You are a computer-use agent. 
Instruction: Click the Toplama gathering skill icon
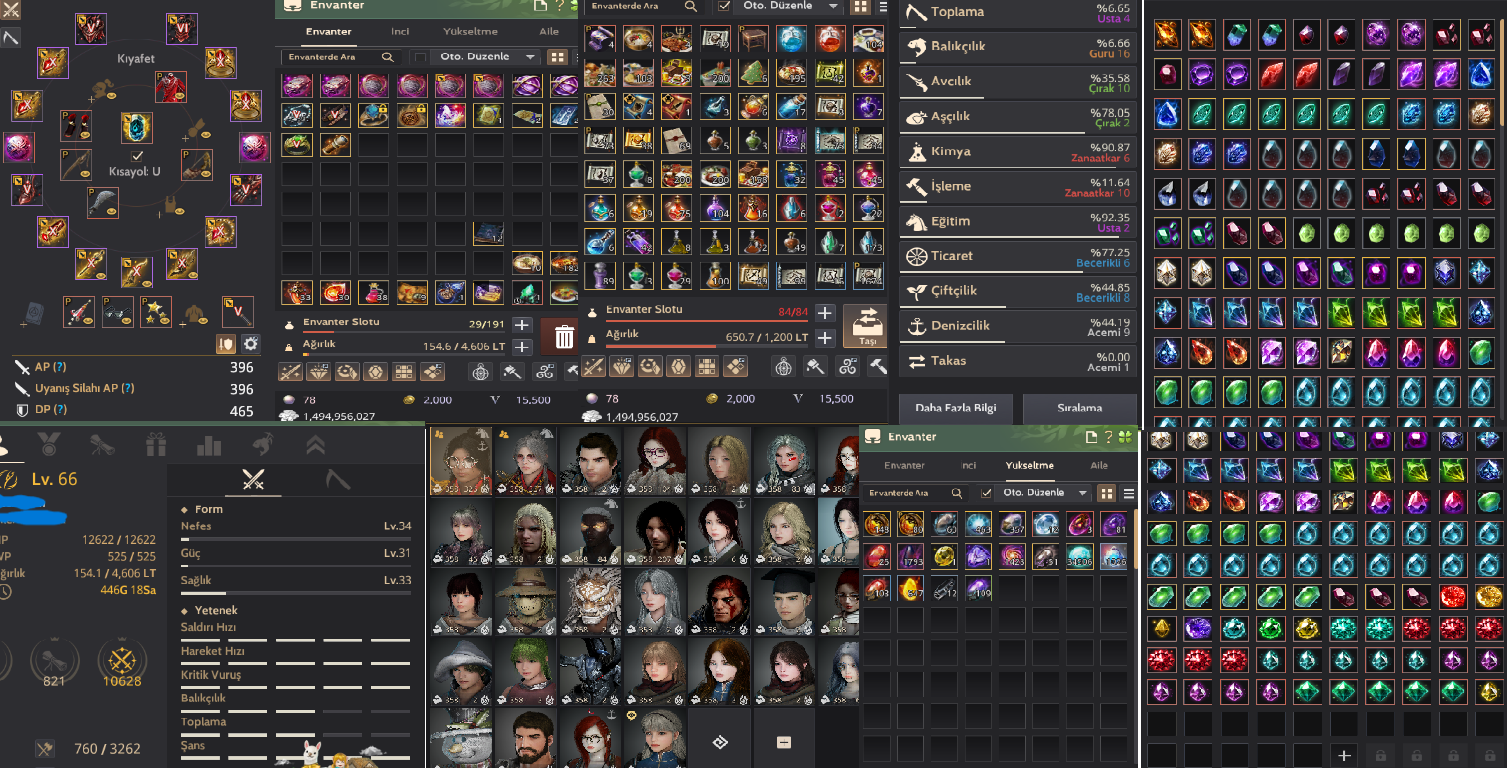915,12
